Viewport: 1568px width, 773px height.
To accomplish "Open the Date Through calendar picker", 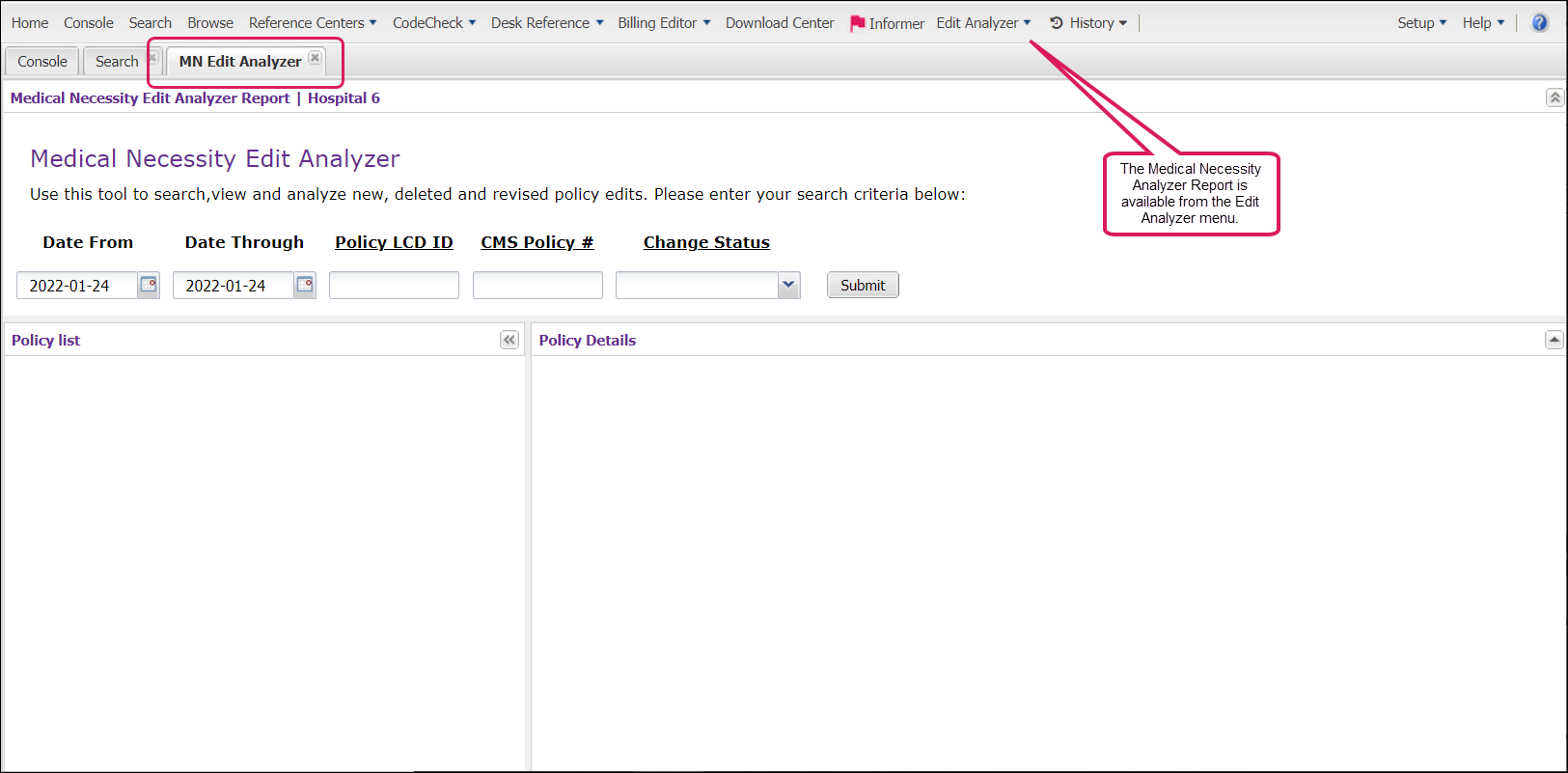I will (x=305, y=285).
